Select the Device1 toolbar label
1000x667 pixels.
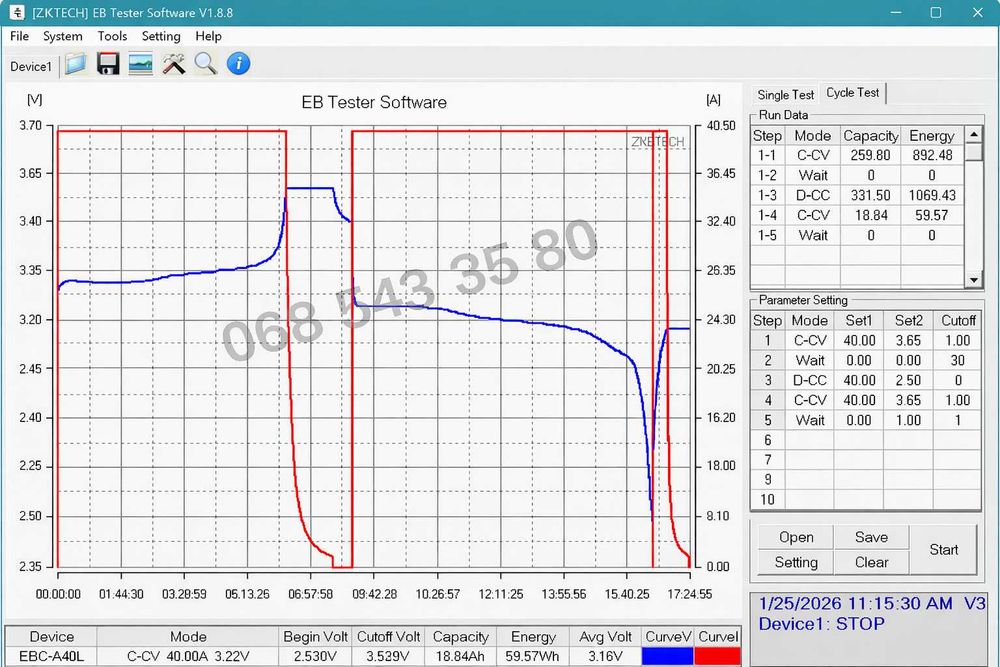pyautogui.click(x=31, y=66)
